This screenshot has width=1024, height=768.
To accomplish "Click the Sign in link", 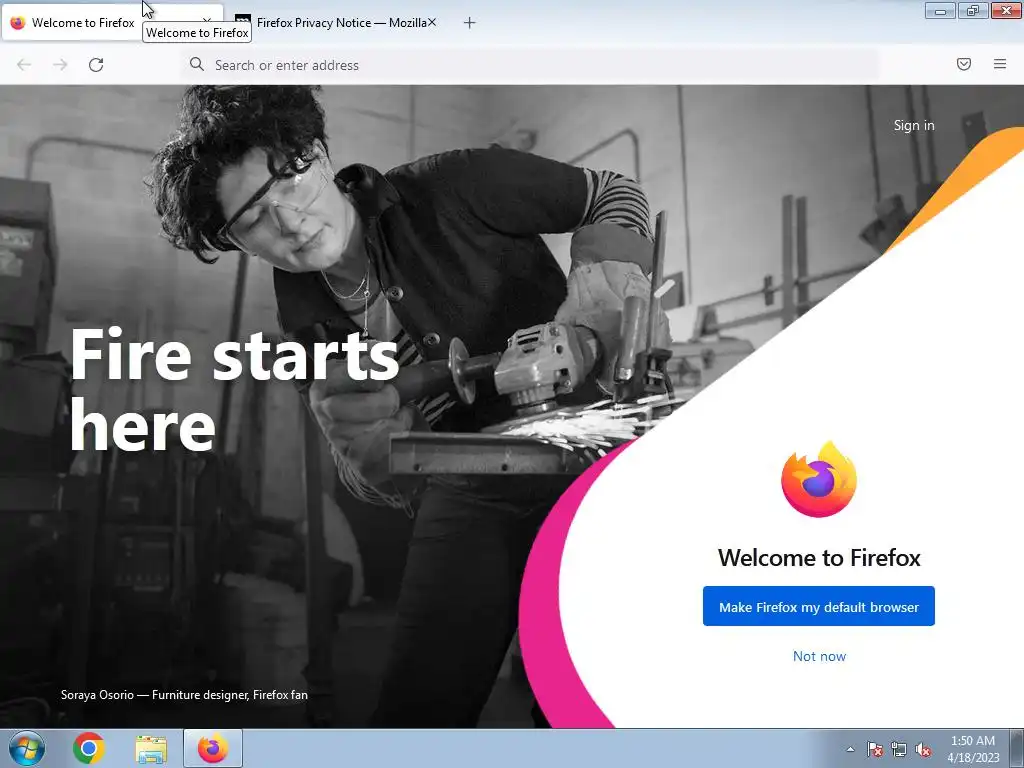I will (914, 125).
